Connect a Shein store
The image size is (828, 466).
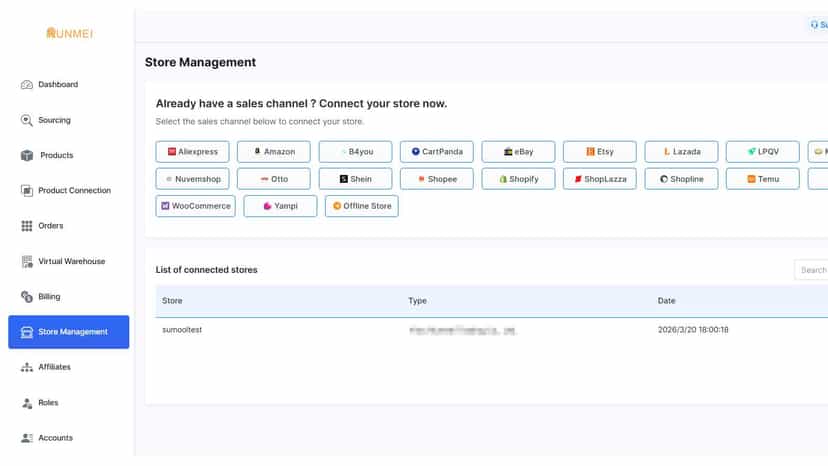[x=355, y=179]
